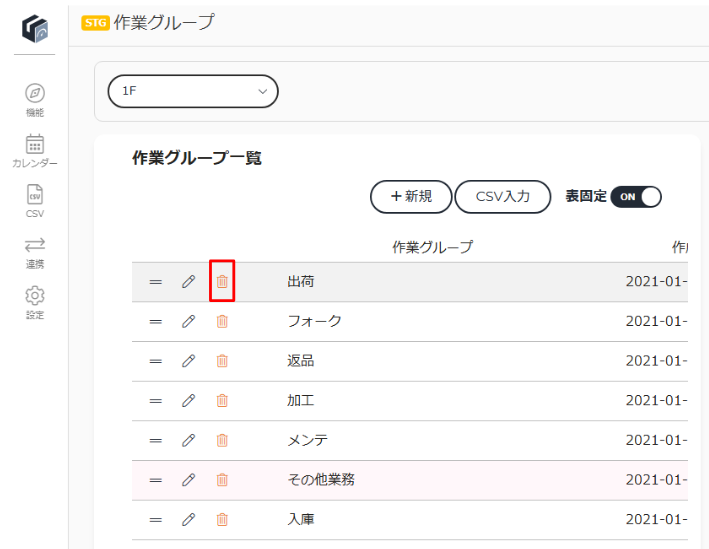The height and width of the screenshot is (549, 709).
Task: Grab the drag handle of 出荷 row
Action: click(156, 282)
